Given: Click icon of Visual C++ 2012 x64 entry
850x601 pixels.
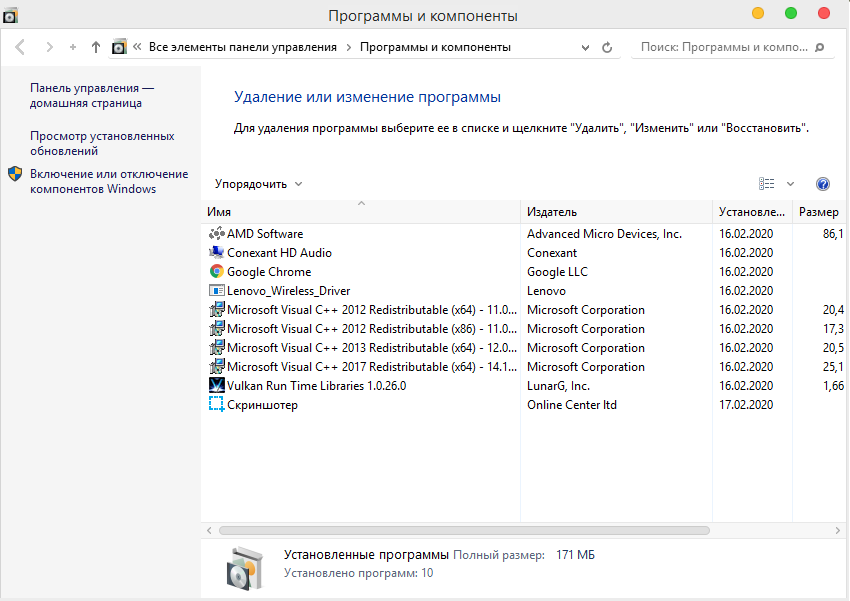Looking at the screenshot, I should coord(217,309).
